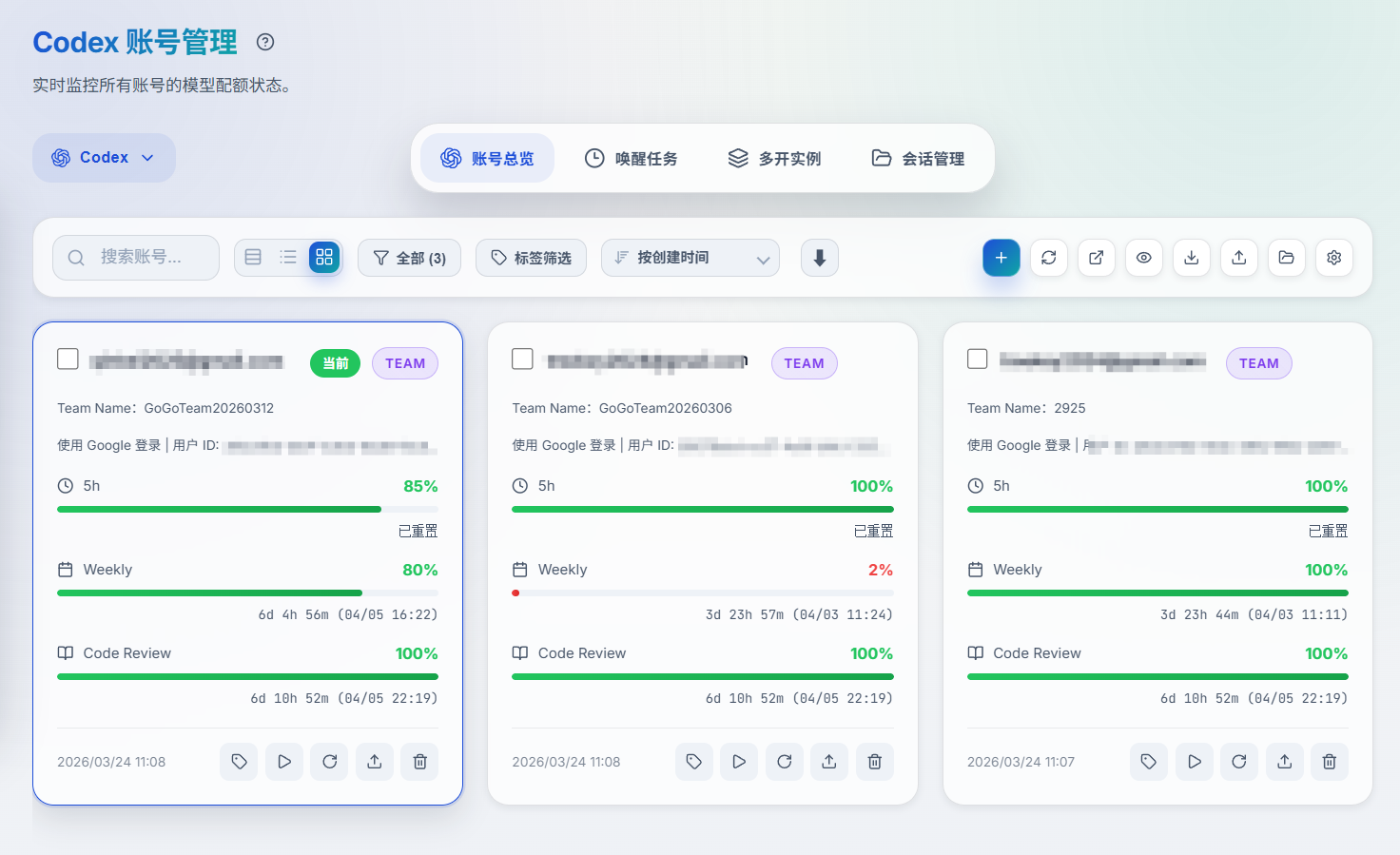Click the refresh all accounts icon in toolbar

[x=1048, y=258]
